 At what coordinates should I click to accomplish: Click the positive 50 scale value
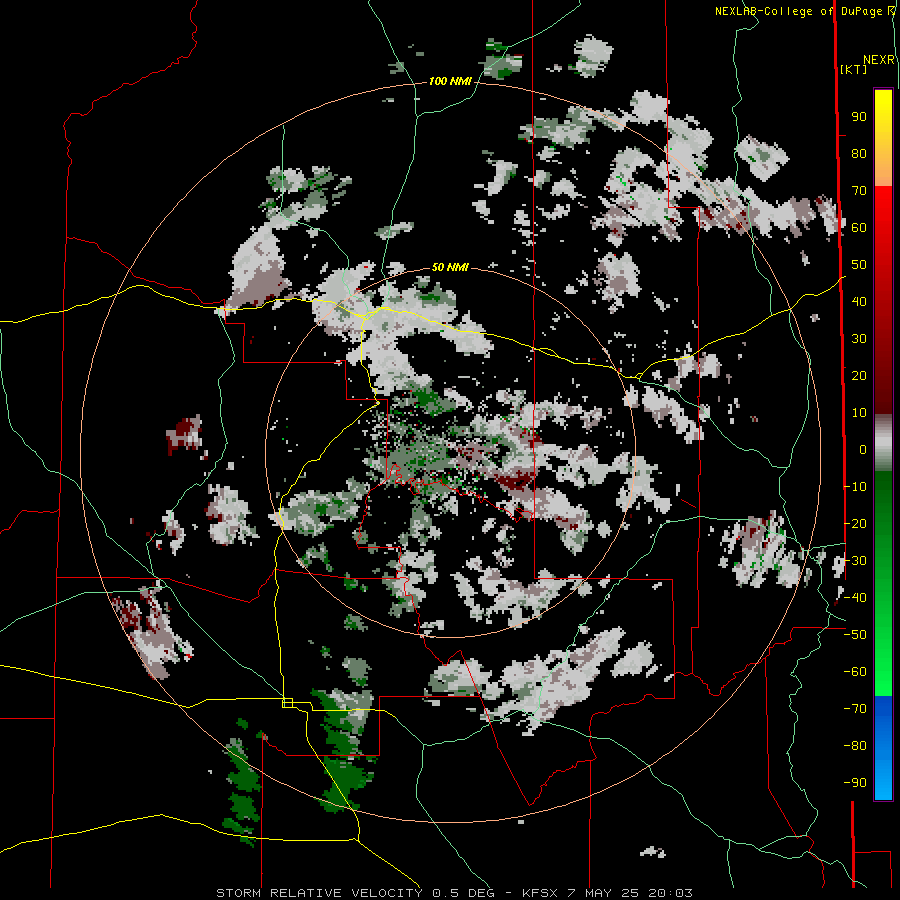click(x=859, y=265)
